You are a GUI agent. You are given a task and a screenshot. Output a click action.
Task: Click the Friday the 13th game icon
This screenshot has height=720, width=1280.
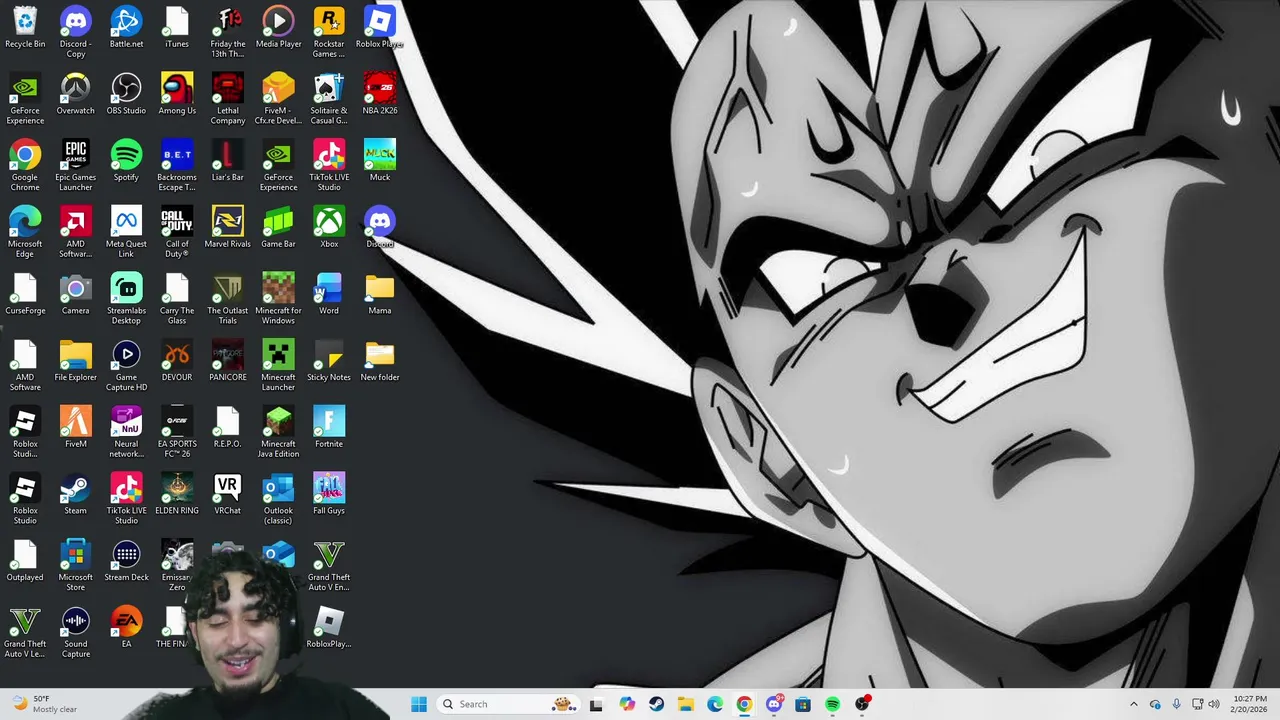coord(228,33)
